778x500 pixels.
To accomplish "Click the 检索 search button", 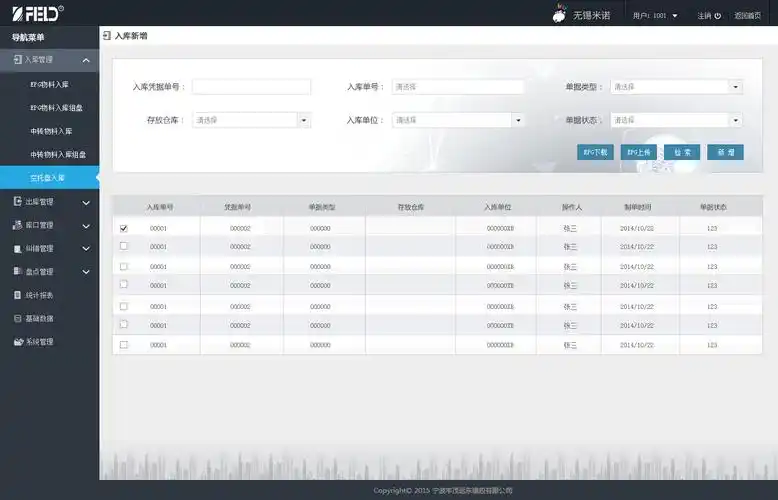I will (x=682, y=152).
